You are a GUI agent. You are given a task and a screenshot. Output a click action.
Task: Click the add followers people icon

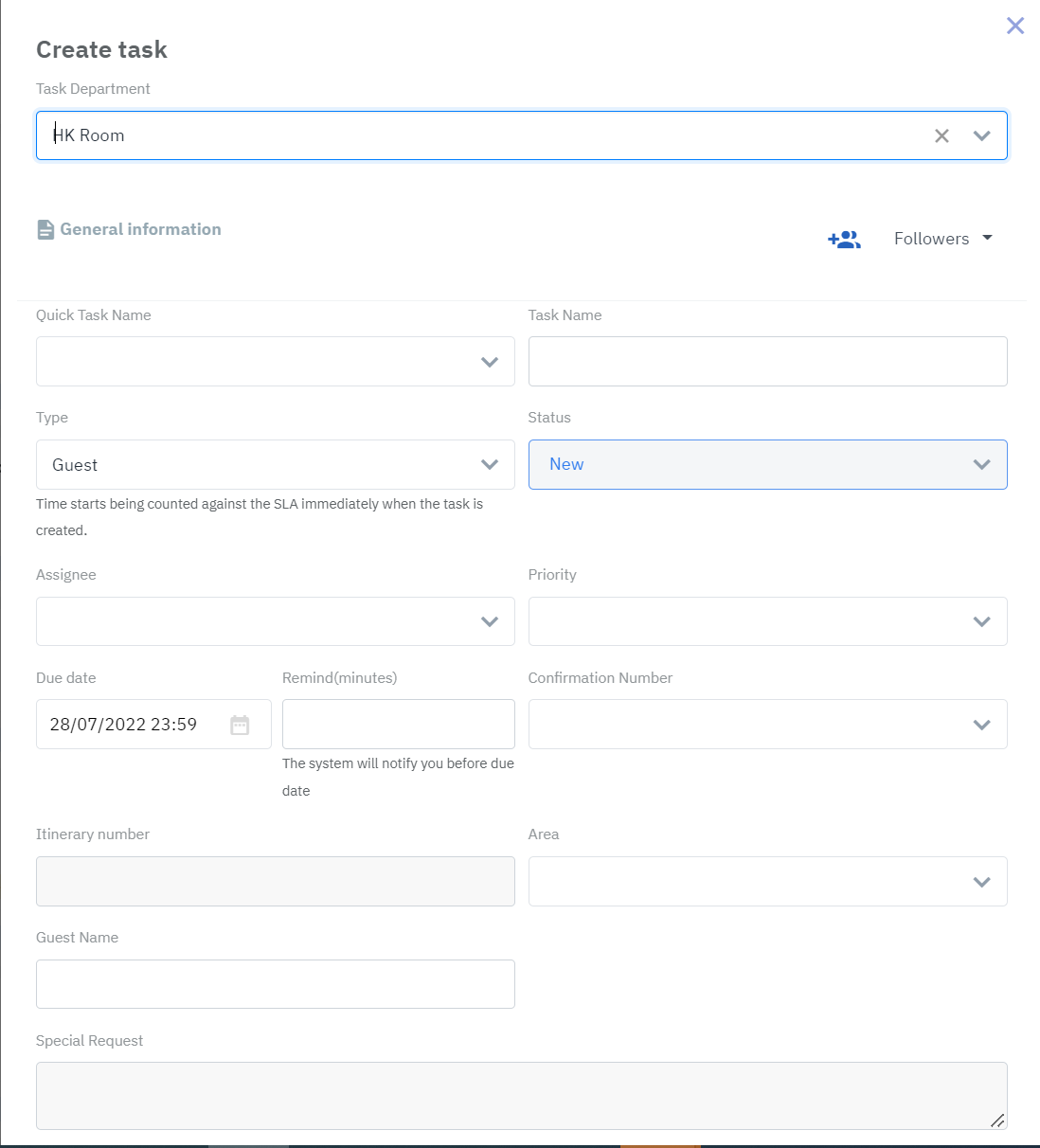tap(844, 240)
